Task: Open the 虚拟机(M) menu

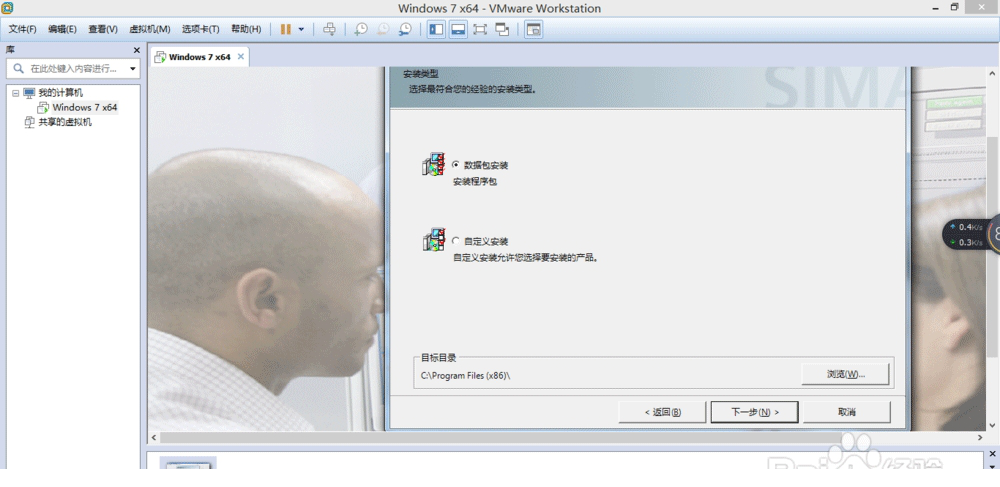Action: [150, 29]
